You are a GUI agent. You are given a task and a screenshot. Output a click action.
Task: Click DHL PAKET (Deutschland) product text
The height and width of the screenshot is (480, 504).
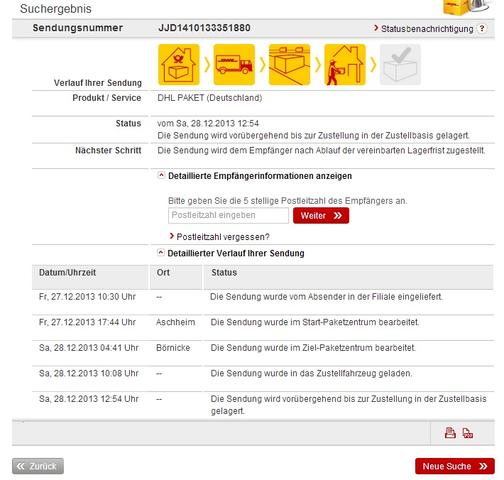pyautogui.click(x=210, y=98)
